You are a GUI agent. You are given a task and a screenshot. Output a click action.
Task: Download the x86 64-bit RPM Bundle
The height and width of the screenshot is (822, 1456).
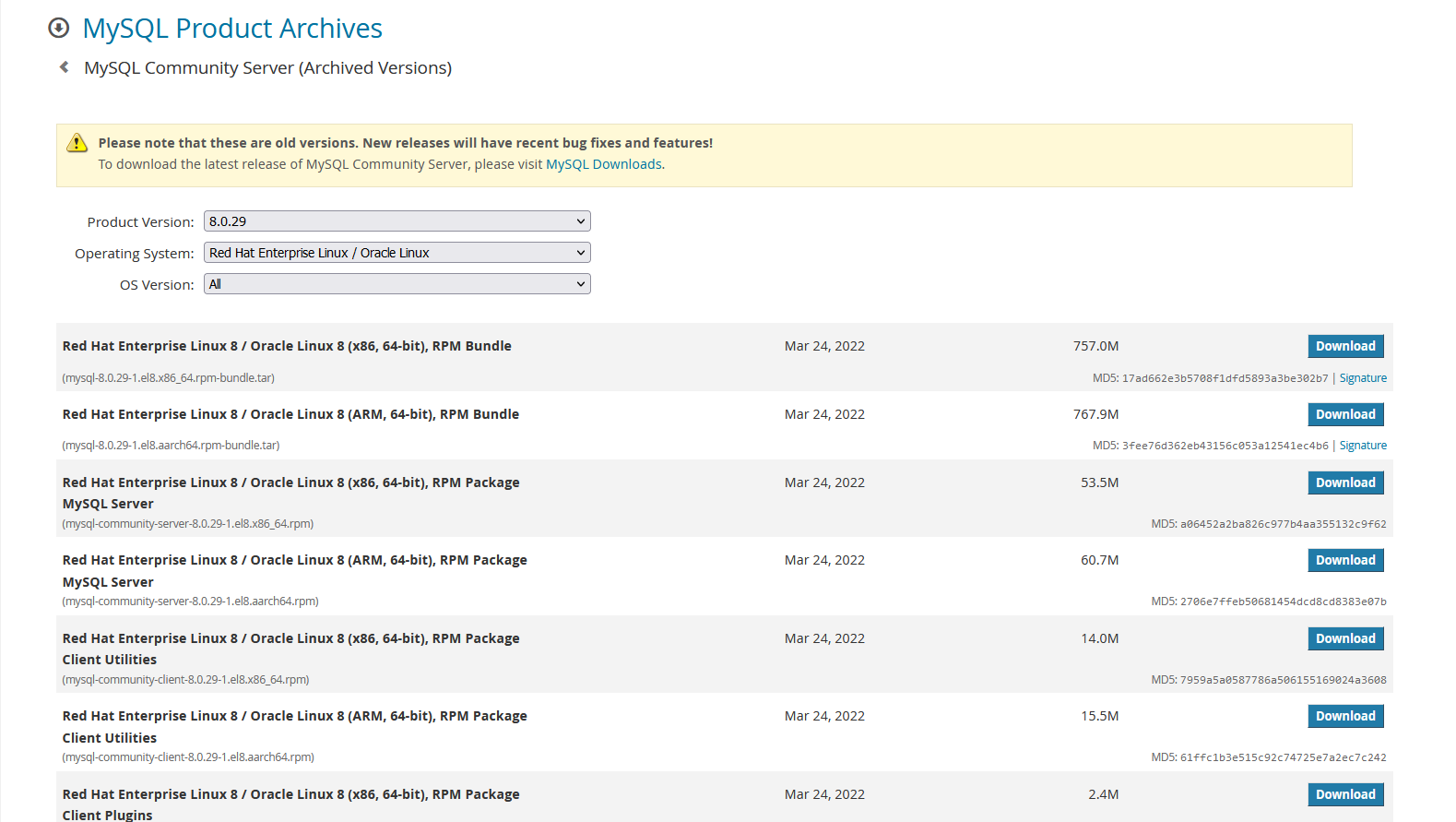click(x=1344, y=346)
